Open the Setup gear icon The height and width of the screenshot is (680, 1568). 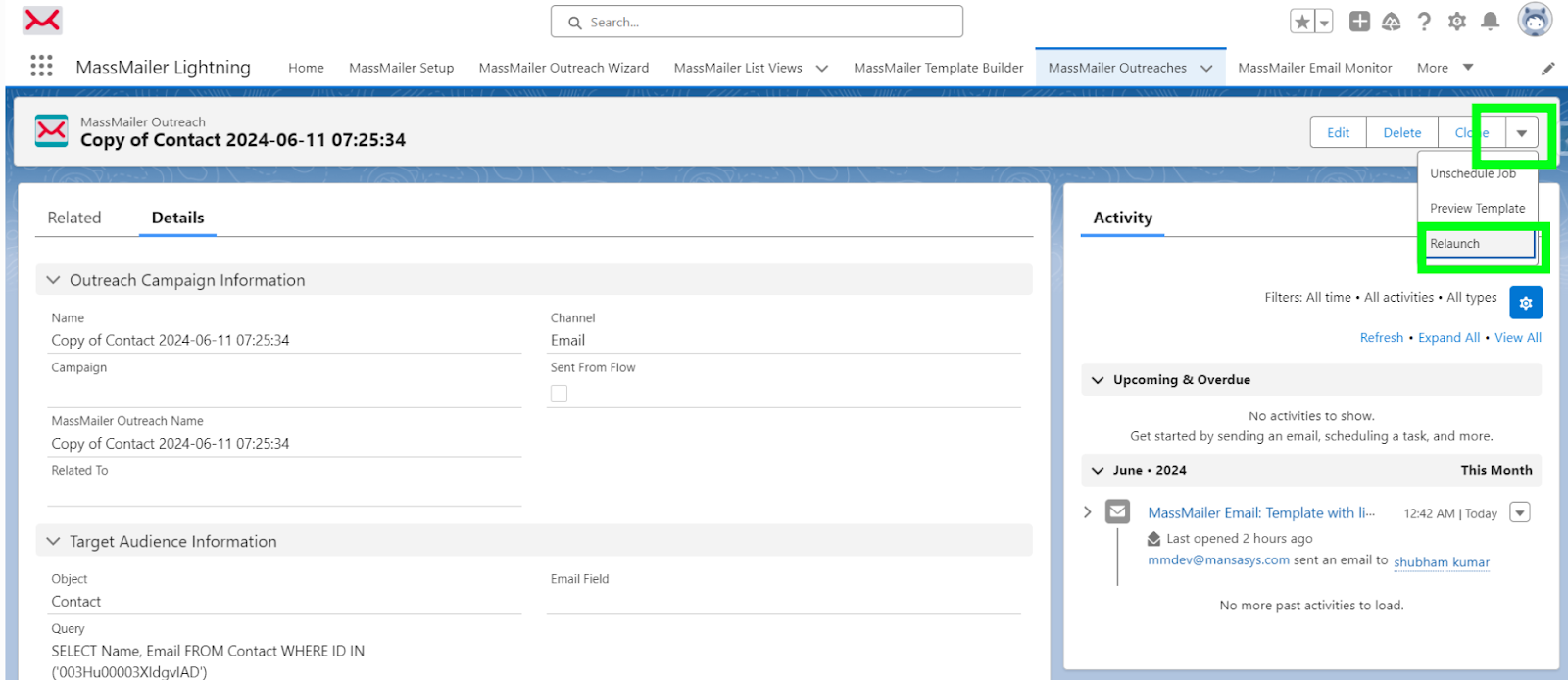point(1457,22)
